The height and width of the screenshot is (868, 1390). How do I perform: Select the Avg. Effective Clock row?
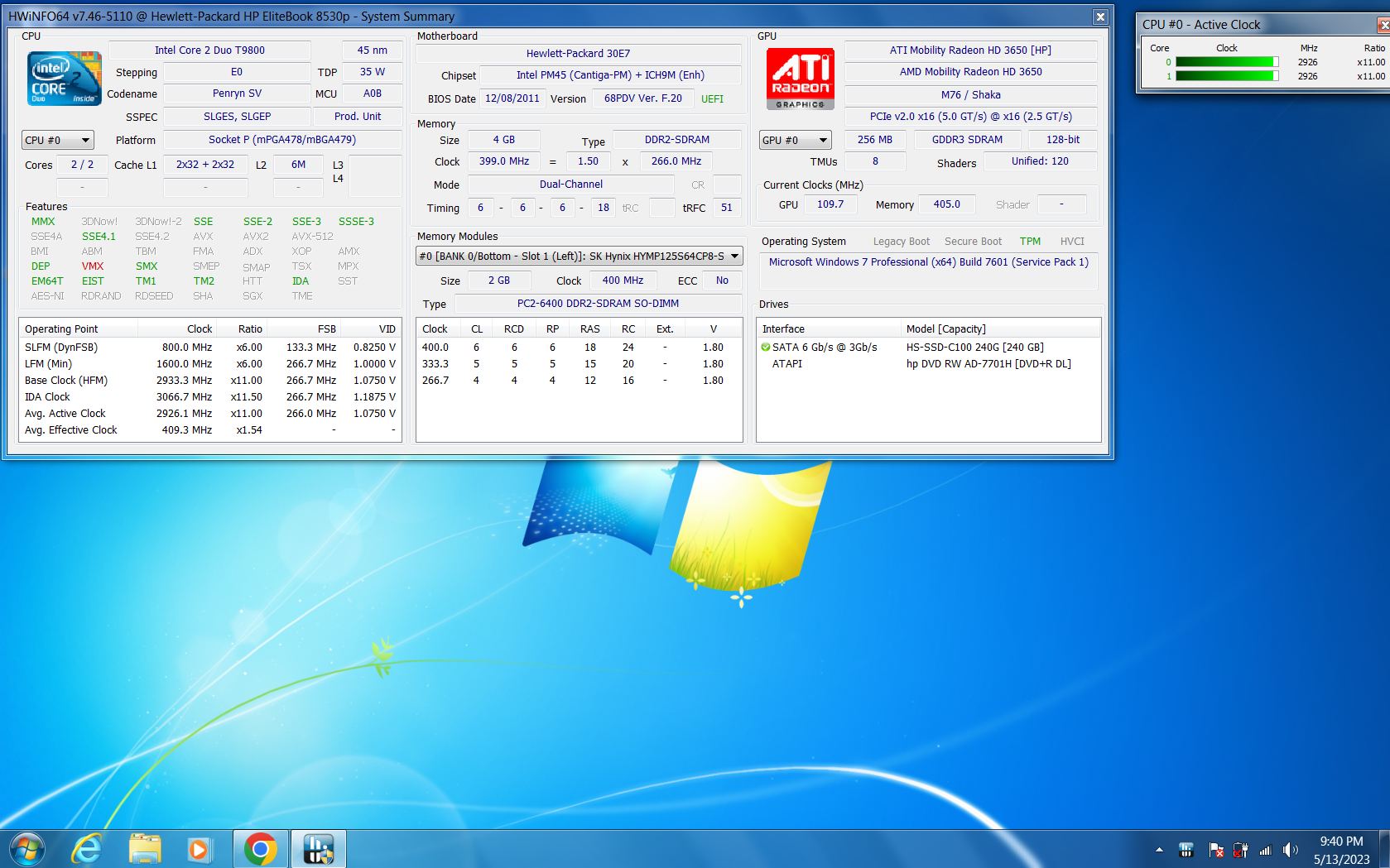210,430
